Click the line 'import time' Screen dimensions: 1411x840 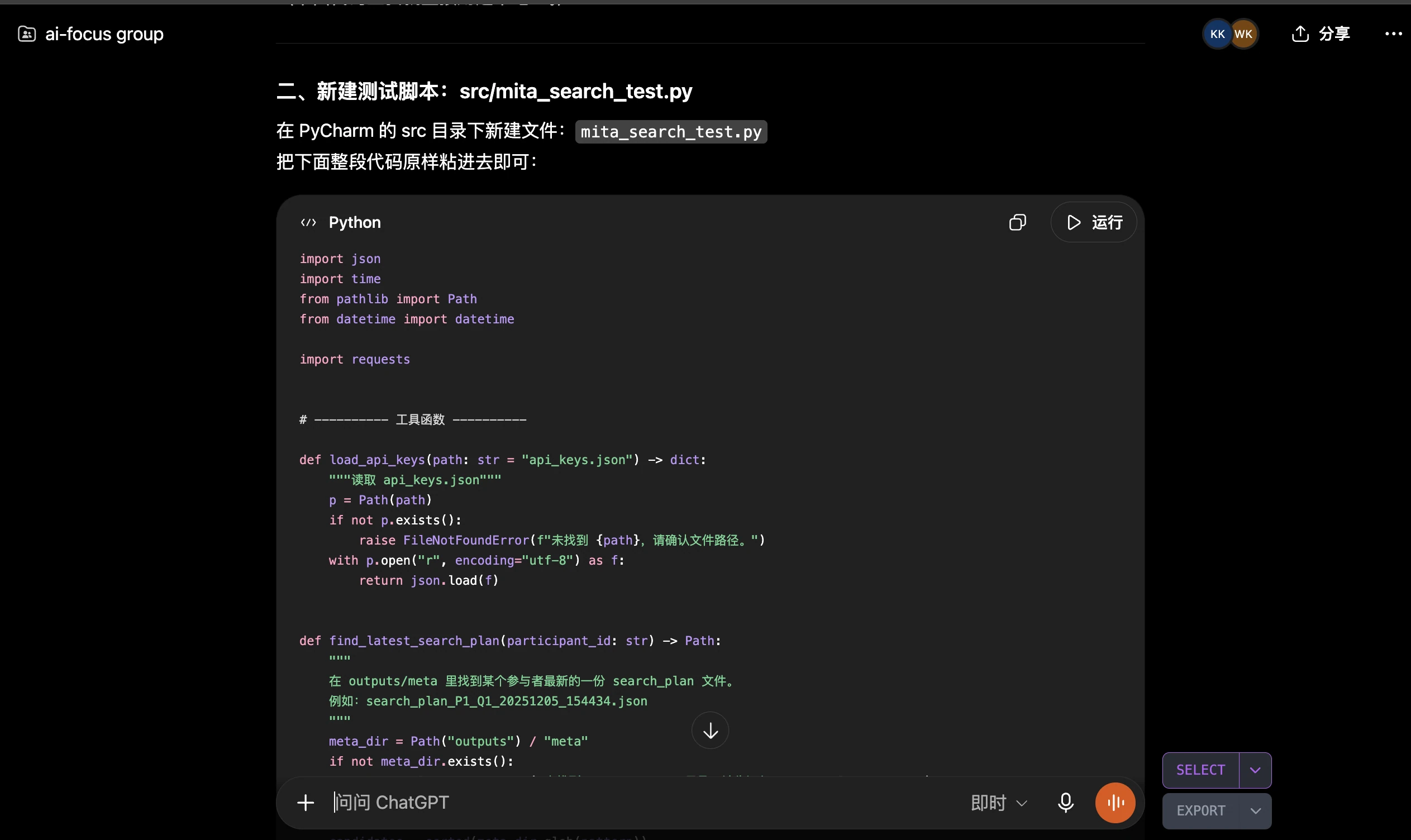[x=340, y=279]
